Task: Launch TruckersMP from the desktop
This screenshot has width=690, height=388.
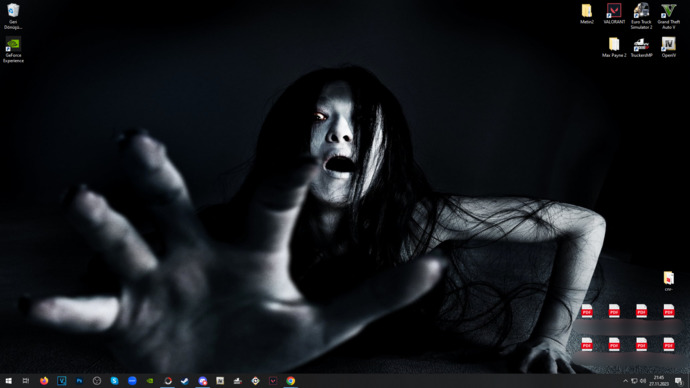Action: tap(641, 48)
